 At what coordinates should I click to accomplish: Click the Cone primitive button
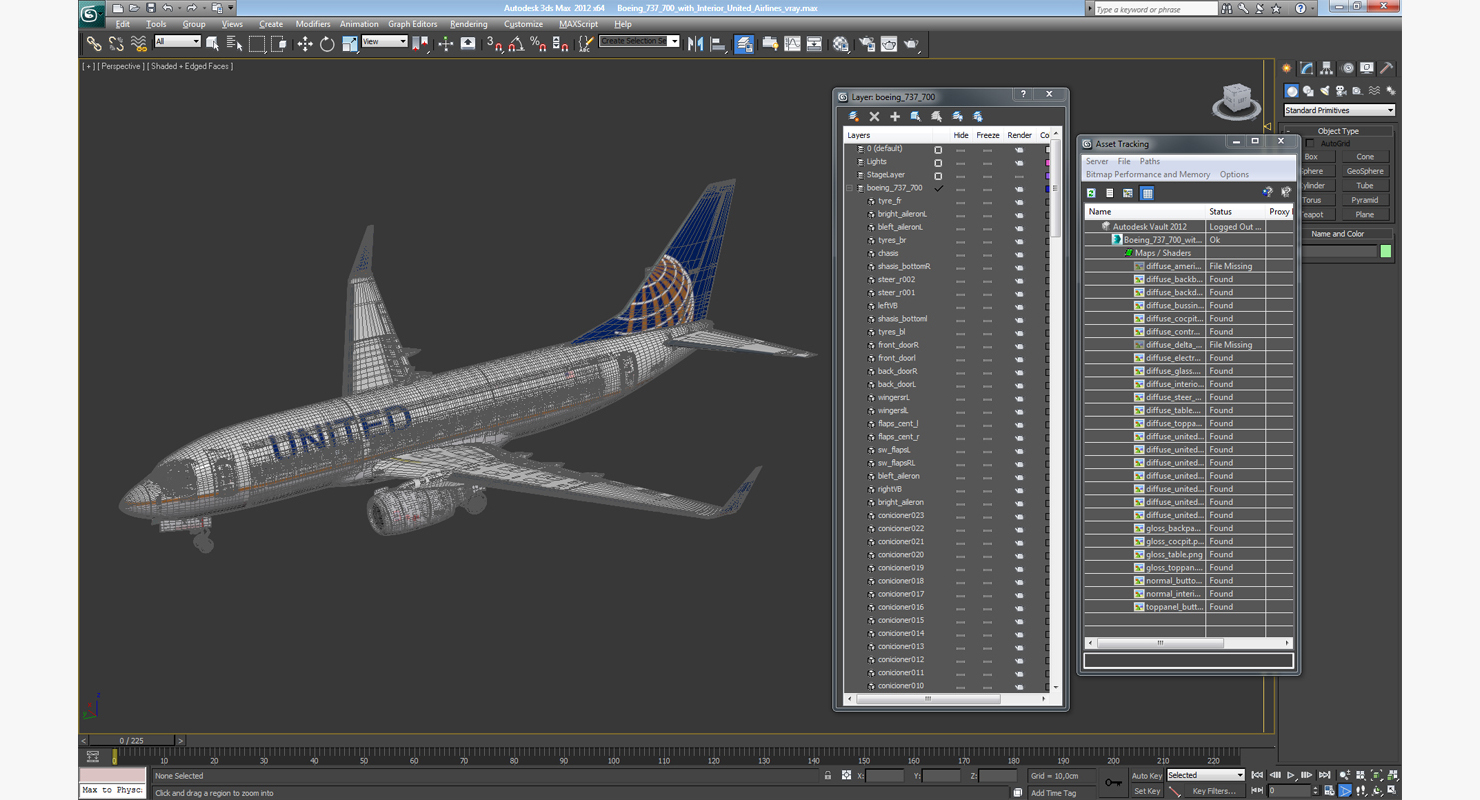click(1365, 157)
